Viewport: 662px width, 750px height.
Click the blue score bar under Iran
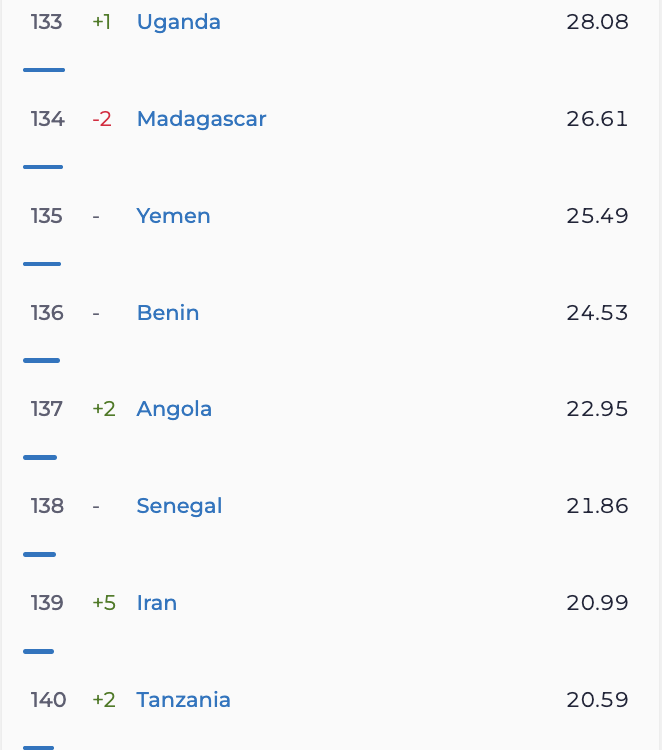coord(39,651)
